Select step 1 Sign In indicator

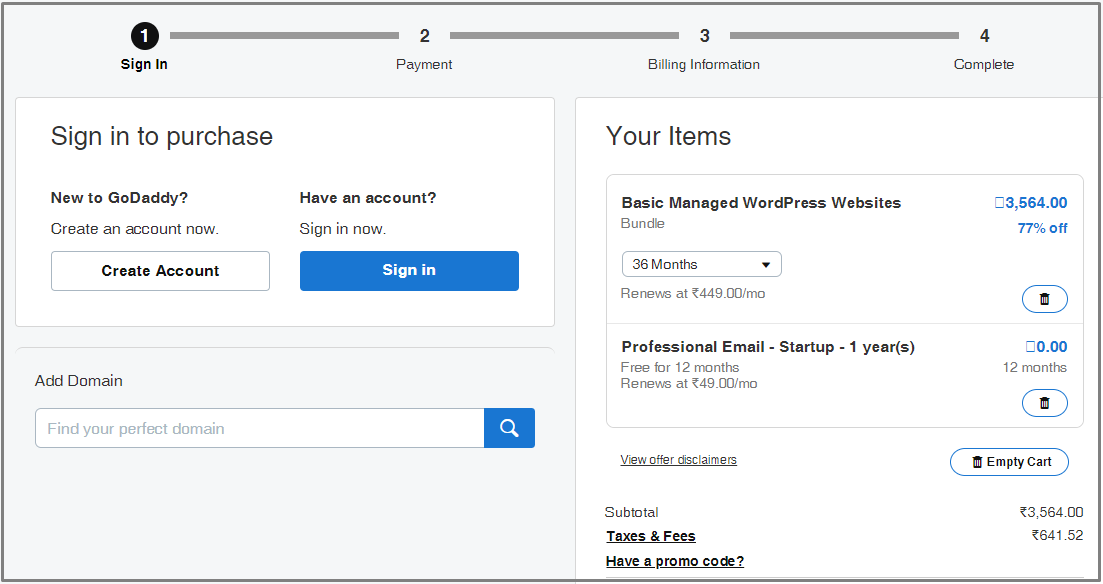144,46
